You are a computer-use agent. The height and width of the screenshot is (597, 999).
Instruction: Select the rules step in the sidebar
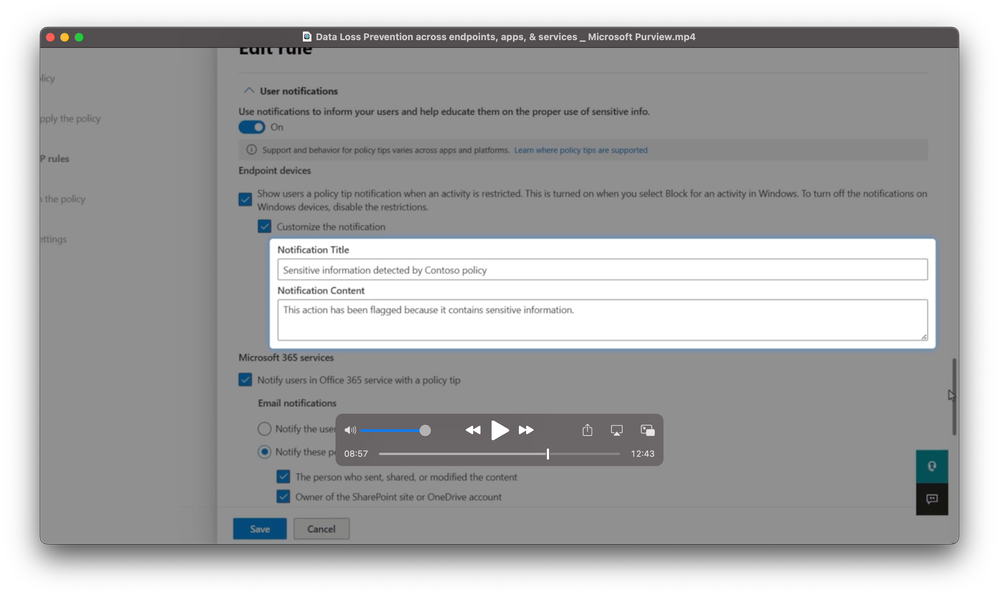55,159
